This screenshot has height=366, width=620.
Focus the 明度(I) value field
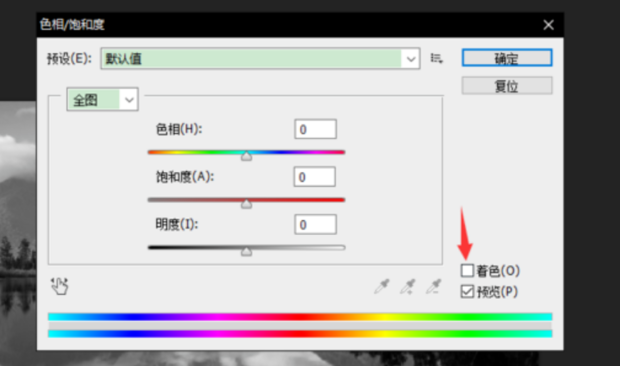coord(316,225)
